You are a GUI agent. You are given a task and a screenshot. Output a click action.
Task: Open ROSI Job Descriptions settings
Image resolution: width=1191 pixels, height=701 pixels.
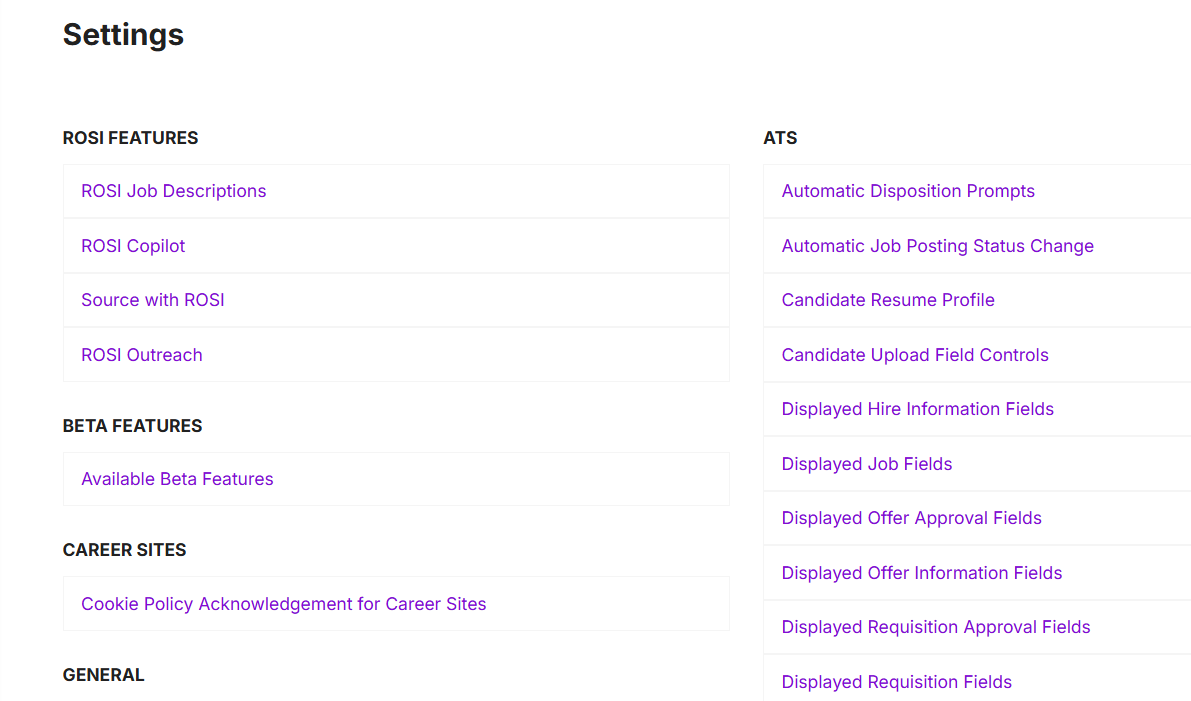click(x=173, y=191)
